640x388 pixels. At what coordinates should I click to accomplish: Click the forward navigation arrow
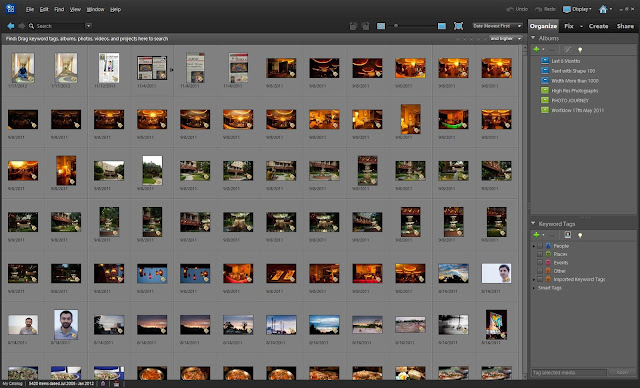(x=22, y=26)
